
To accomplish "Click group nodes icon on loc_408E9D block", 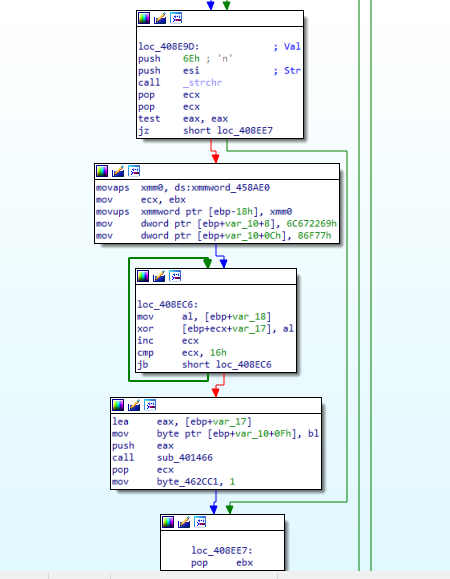I will point(176,18).
